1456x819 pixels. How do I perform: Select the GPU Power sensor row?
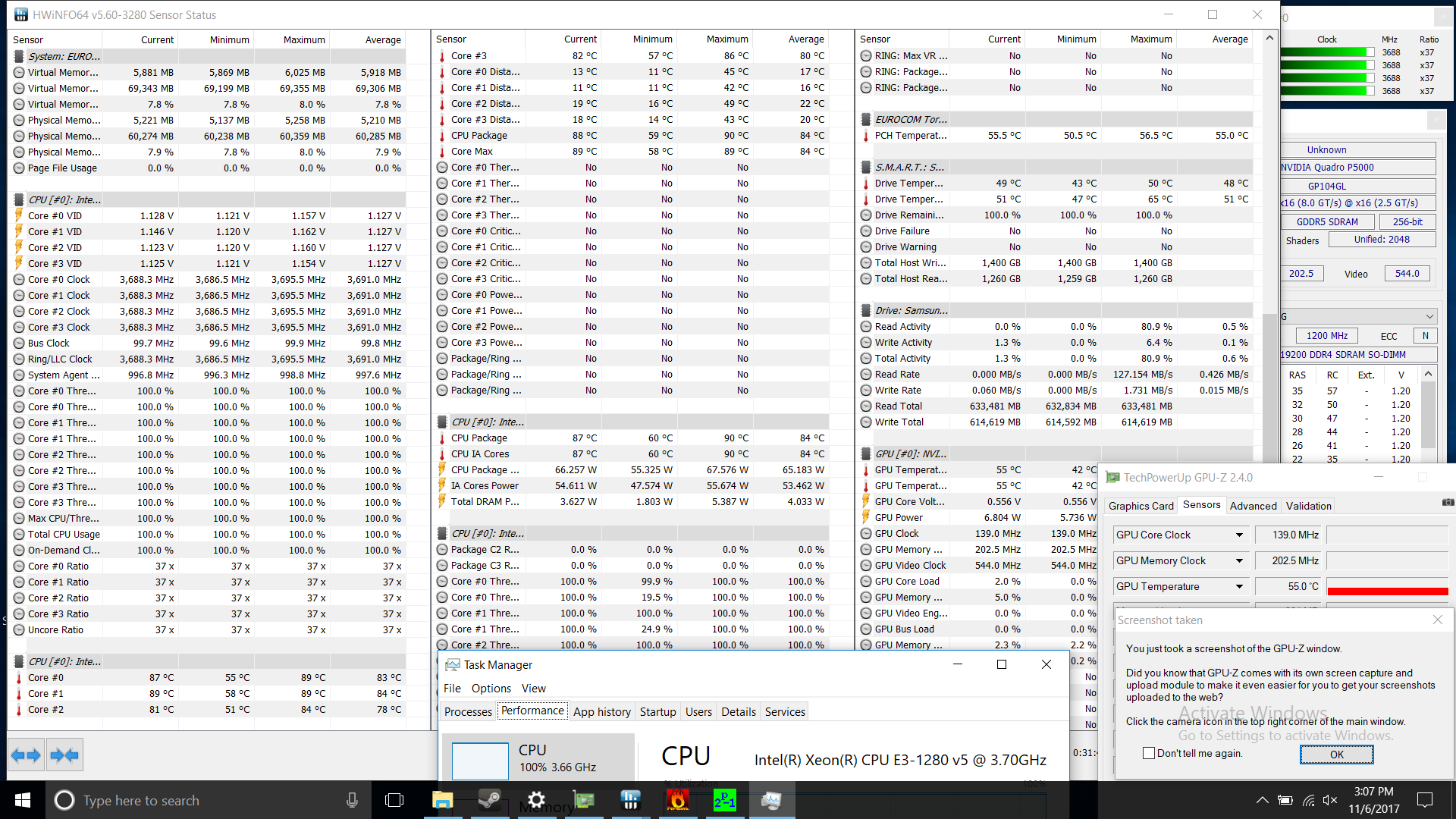point(978,517)
